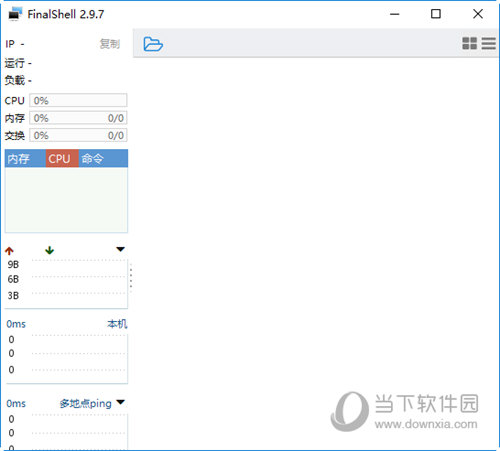Switch to grid layout view icon
This screenshot has width=500, height=451.
click(469, 43)
